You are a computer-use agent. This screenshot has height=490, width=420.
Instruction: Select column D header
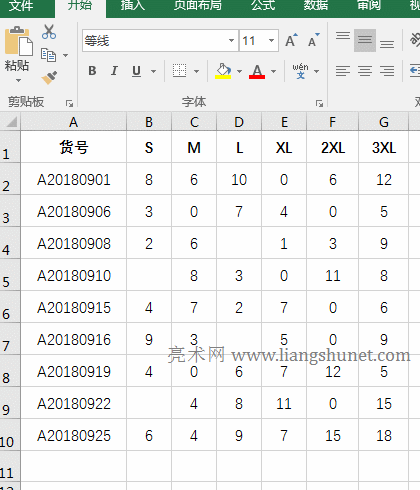[x=239, y=122]
